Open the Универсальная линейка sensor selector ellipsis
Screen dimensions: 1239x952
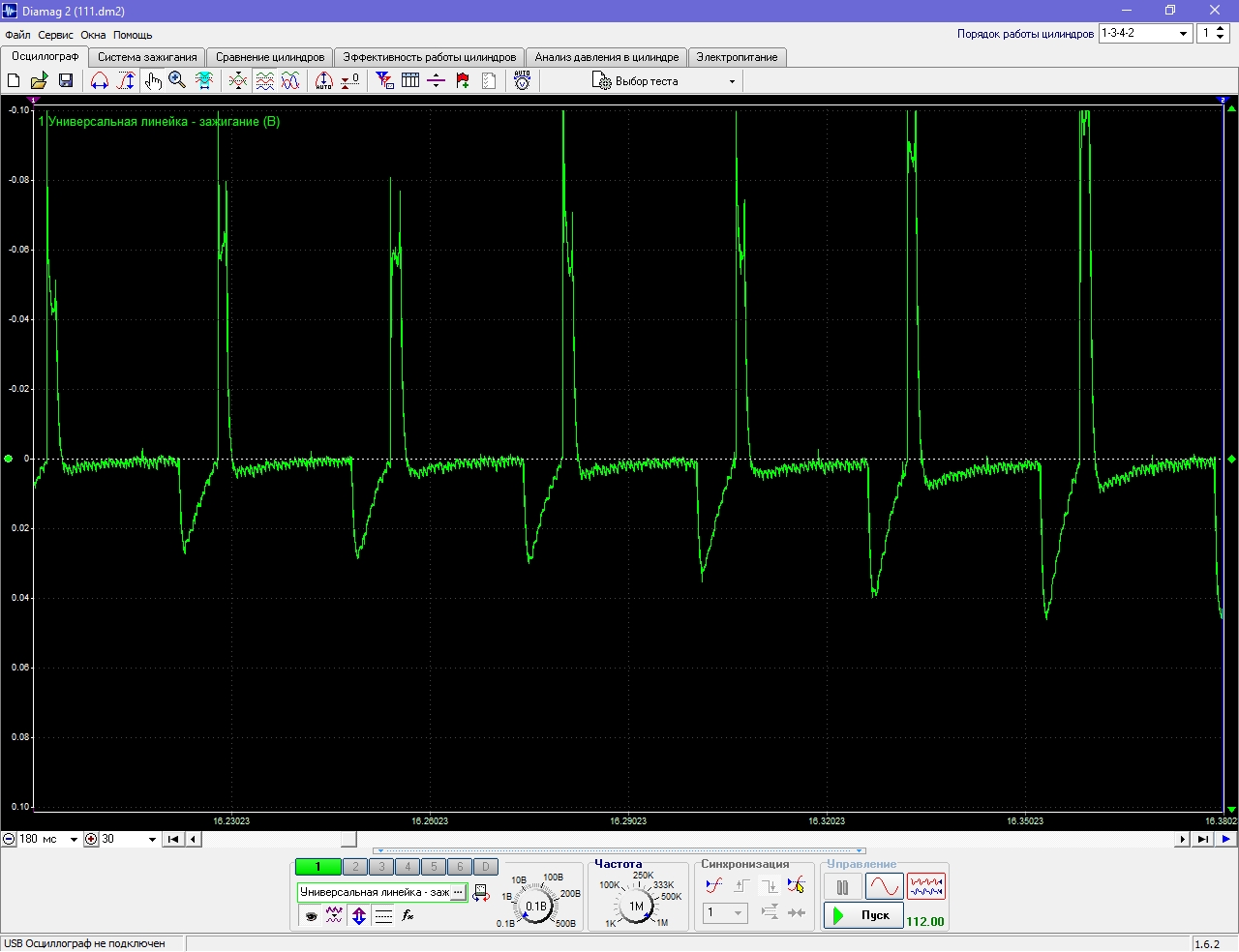458,892
